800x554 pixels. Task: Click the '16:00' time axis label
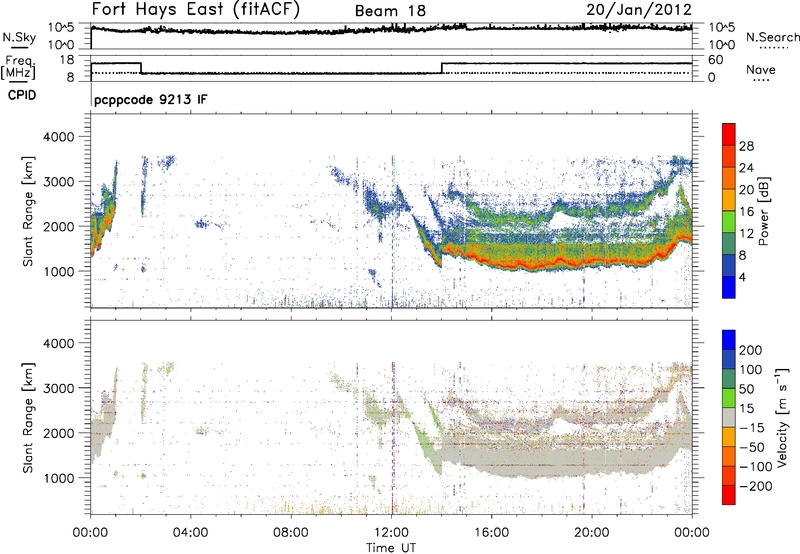coord(491,533)
